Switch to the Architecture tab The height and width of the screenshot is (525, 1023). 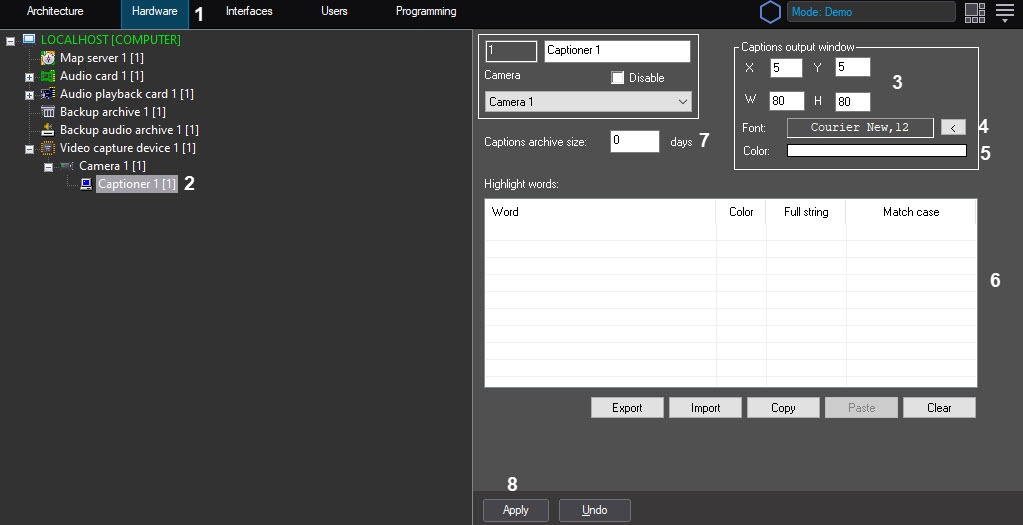55,11
